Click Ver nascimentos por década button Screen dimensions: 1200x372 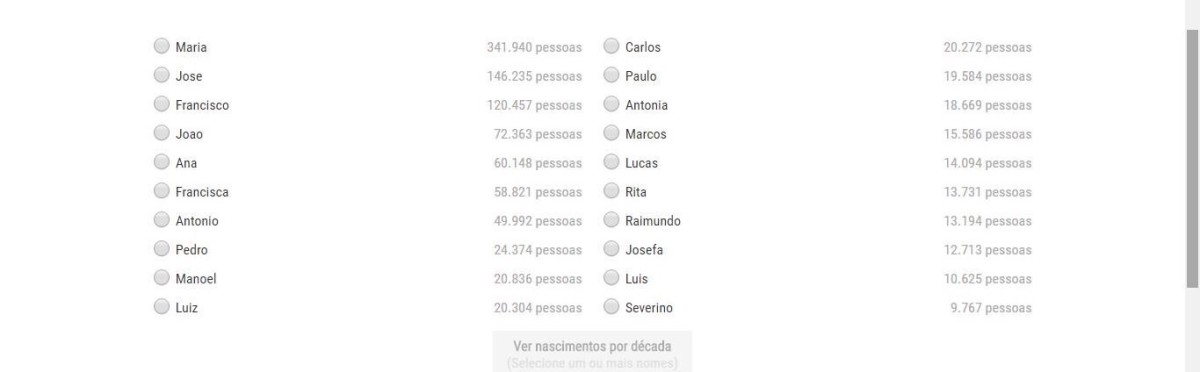(592, 351)
